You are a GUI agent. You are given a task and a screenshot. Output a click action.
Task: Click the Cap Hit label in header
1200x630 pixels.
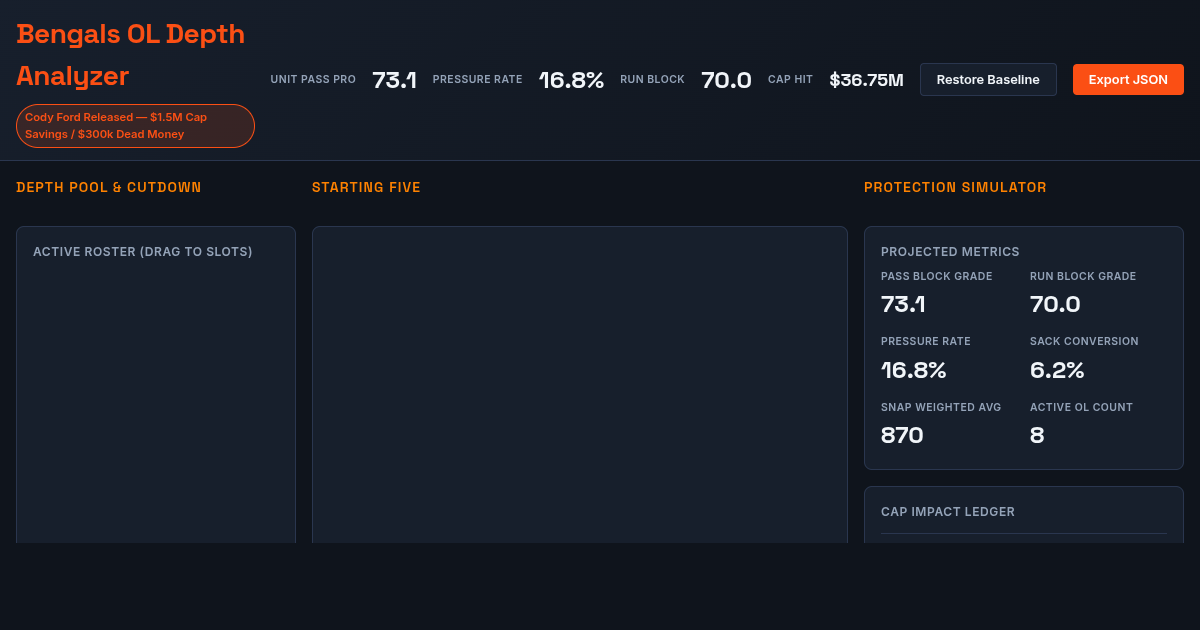(x=790, y=80)
